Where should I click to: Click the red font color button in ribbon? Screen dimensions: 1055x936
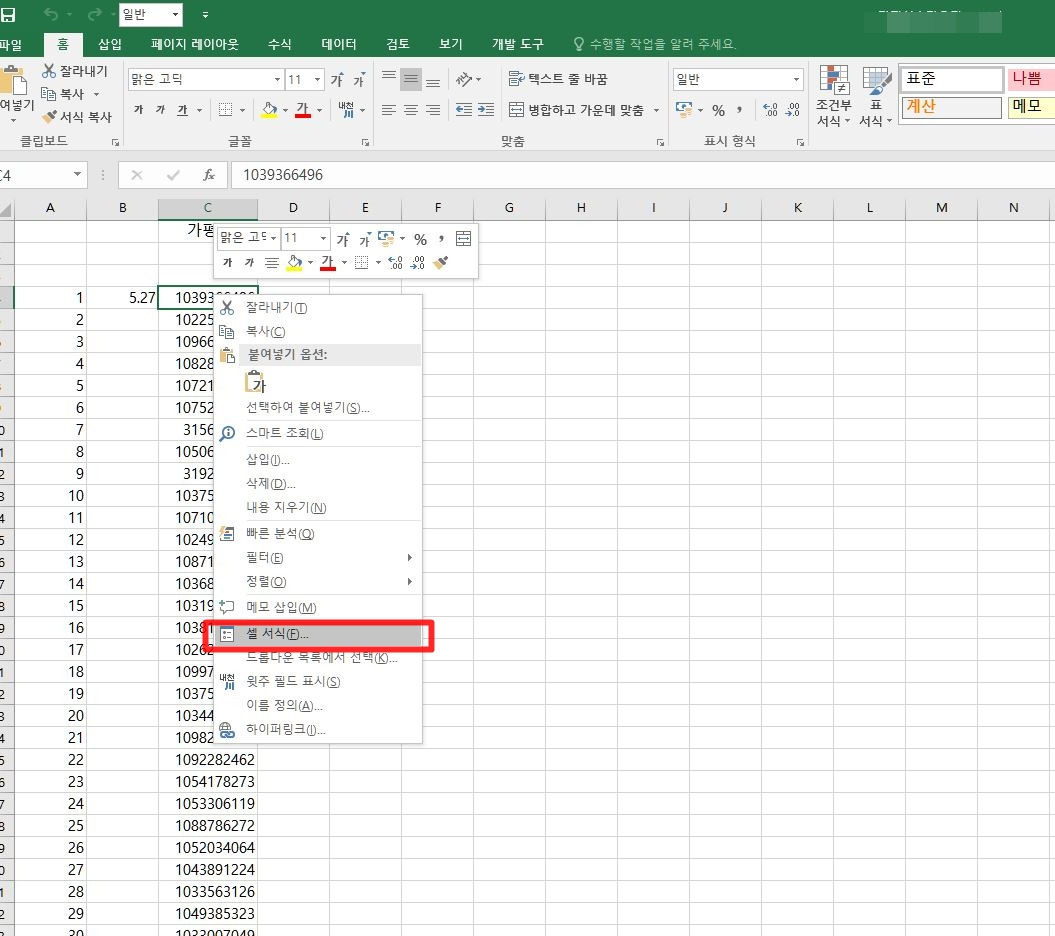pyautogui.click(x=303, y=110)
